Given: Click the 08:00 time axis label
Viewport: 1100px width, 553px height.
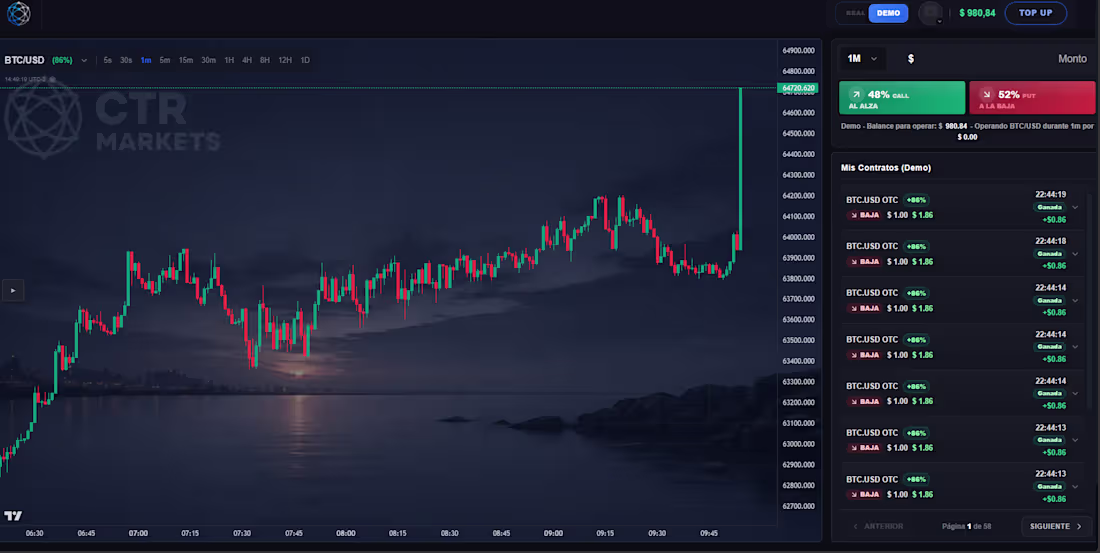Looking at the screenshot, I should click(345, 533).
